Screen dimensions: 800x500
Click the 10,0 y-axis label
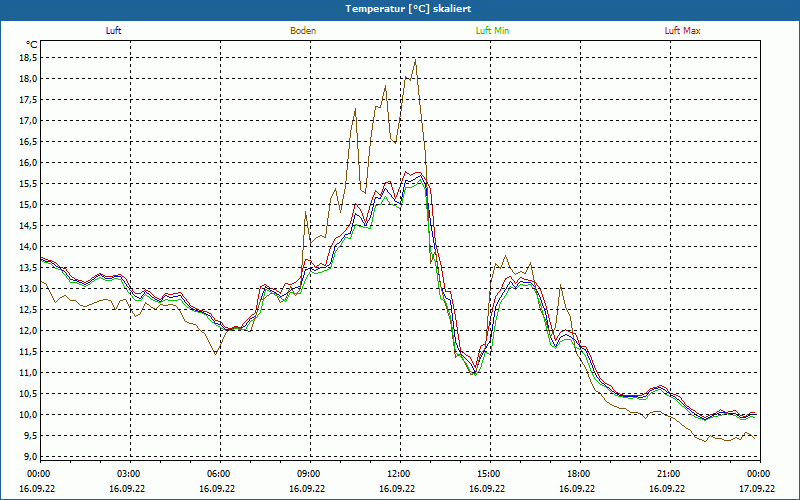click(28, 414)
